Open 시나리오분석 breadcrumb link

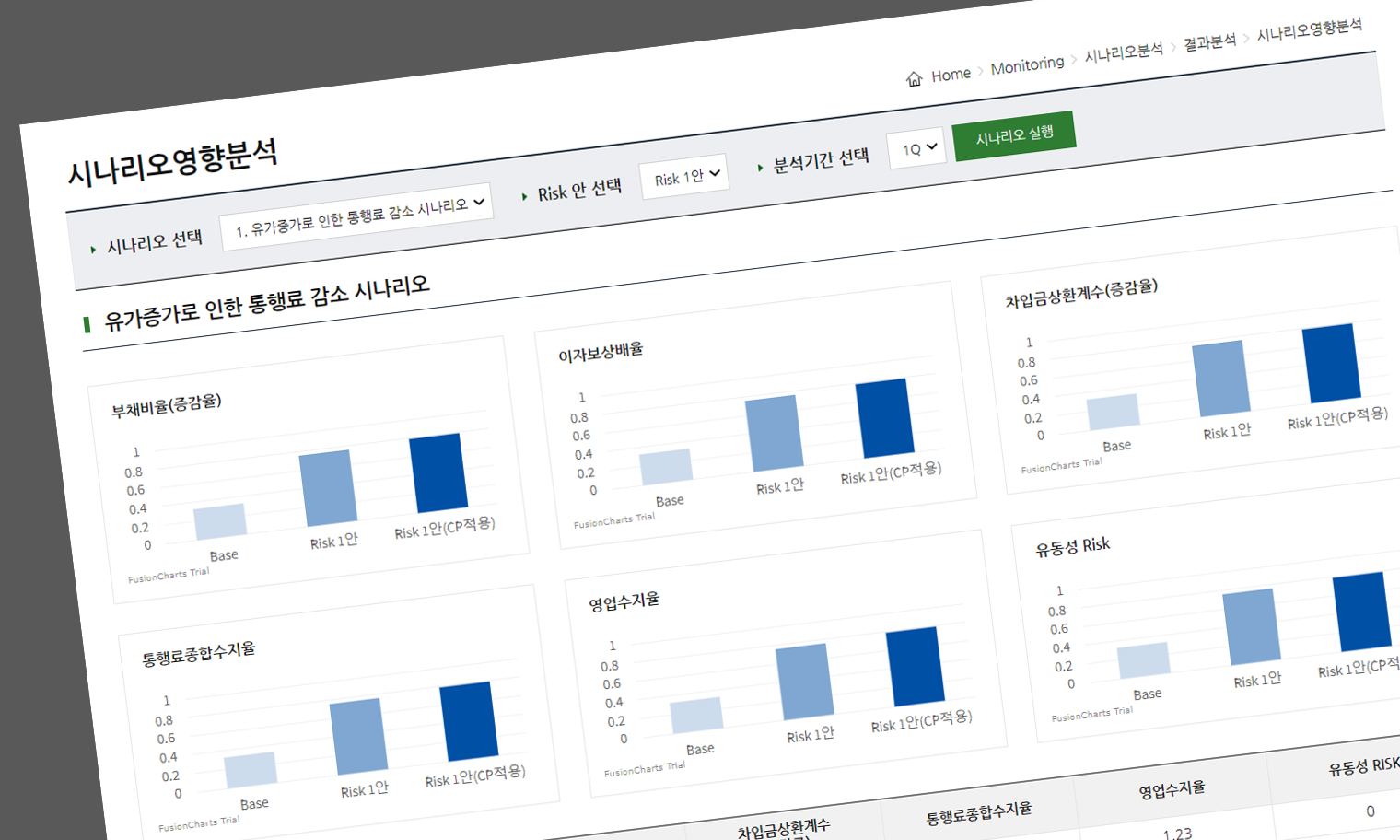point(1124,53)
